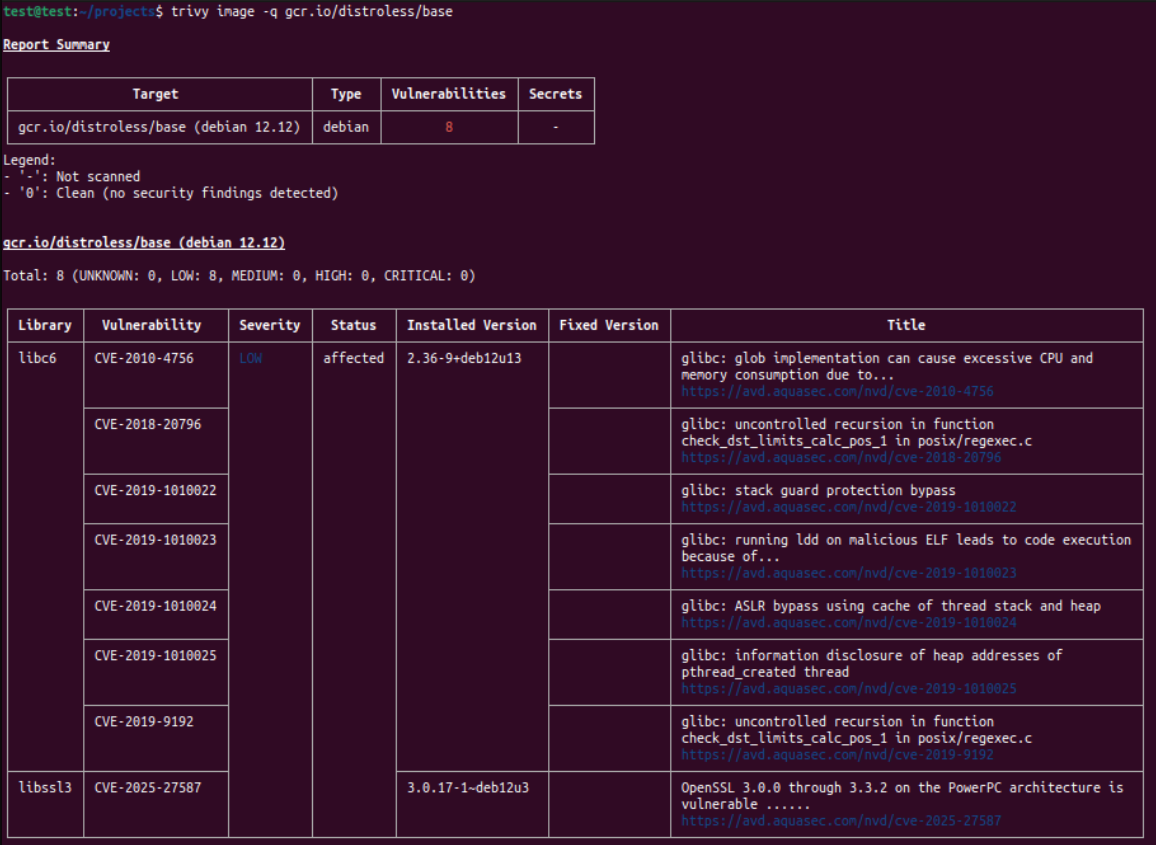Open the cve-2019-1010023 advisory link

click(849, 573)
